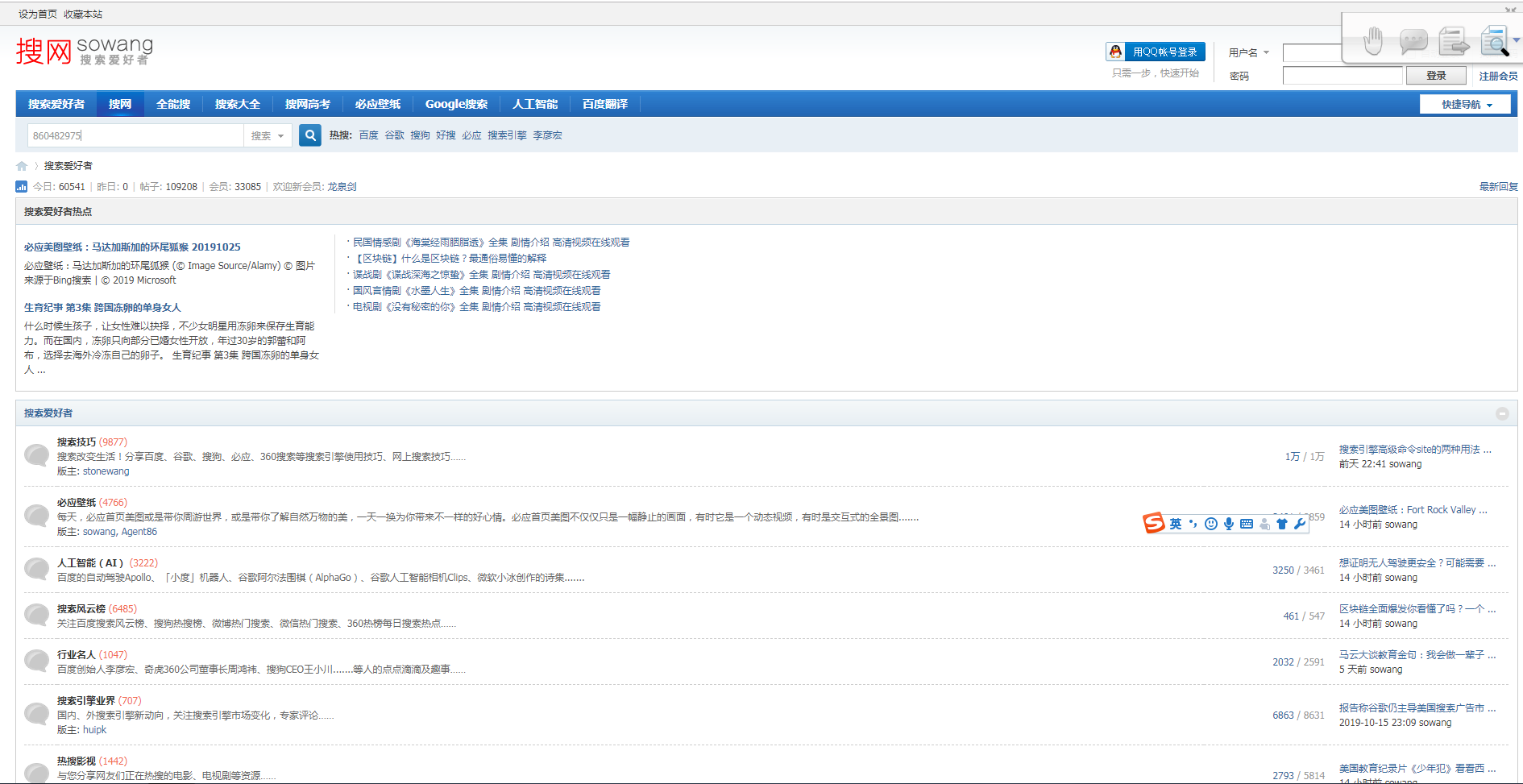
Task: Click hot search term 百度
Action: coord(368,135)
